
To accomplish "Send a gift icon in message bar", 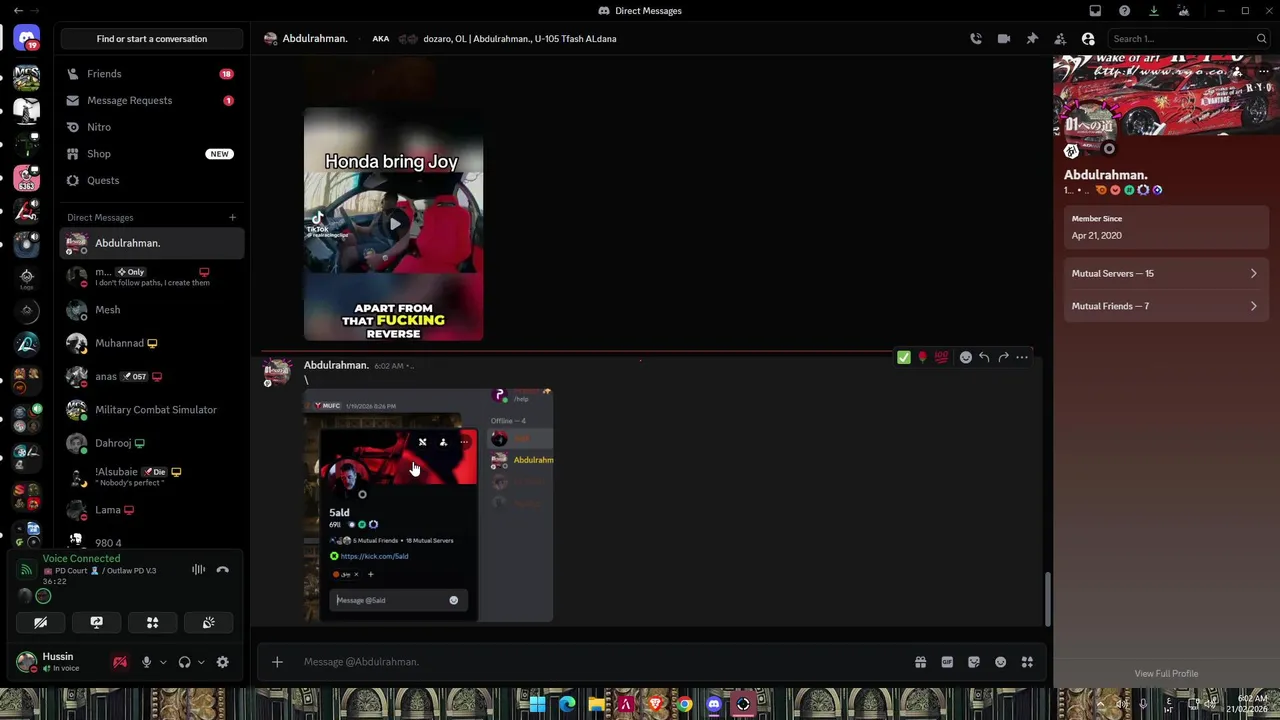I will (x=920, y=662).
